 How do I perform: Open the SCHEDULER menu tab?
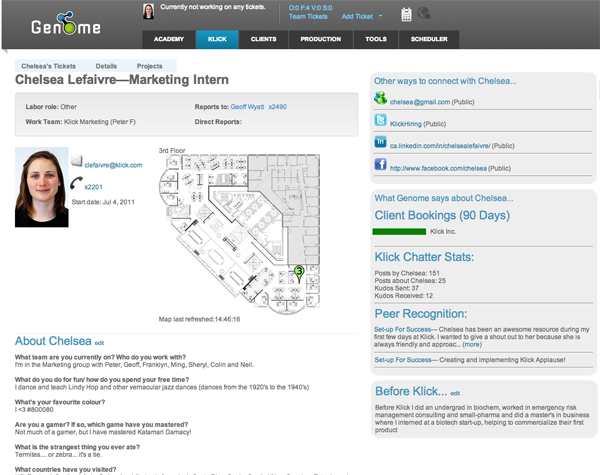pos(429,39)
